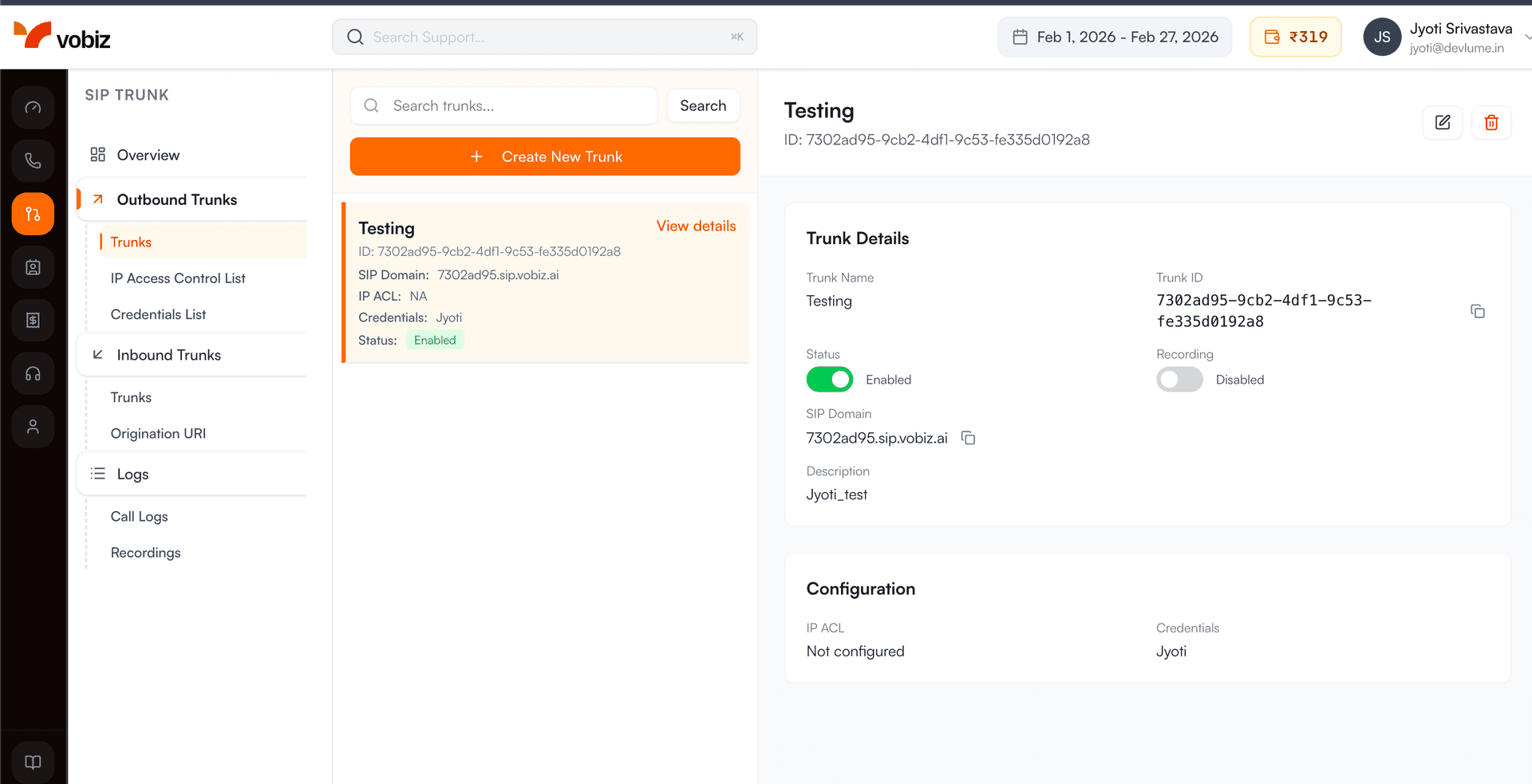1532x784 pixels.
Task: Copy the Trunk ID using copy icon
Action: click(x=1478, y=311)
